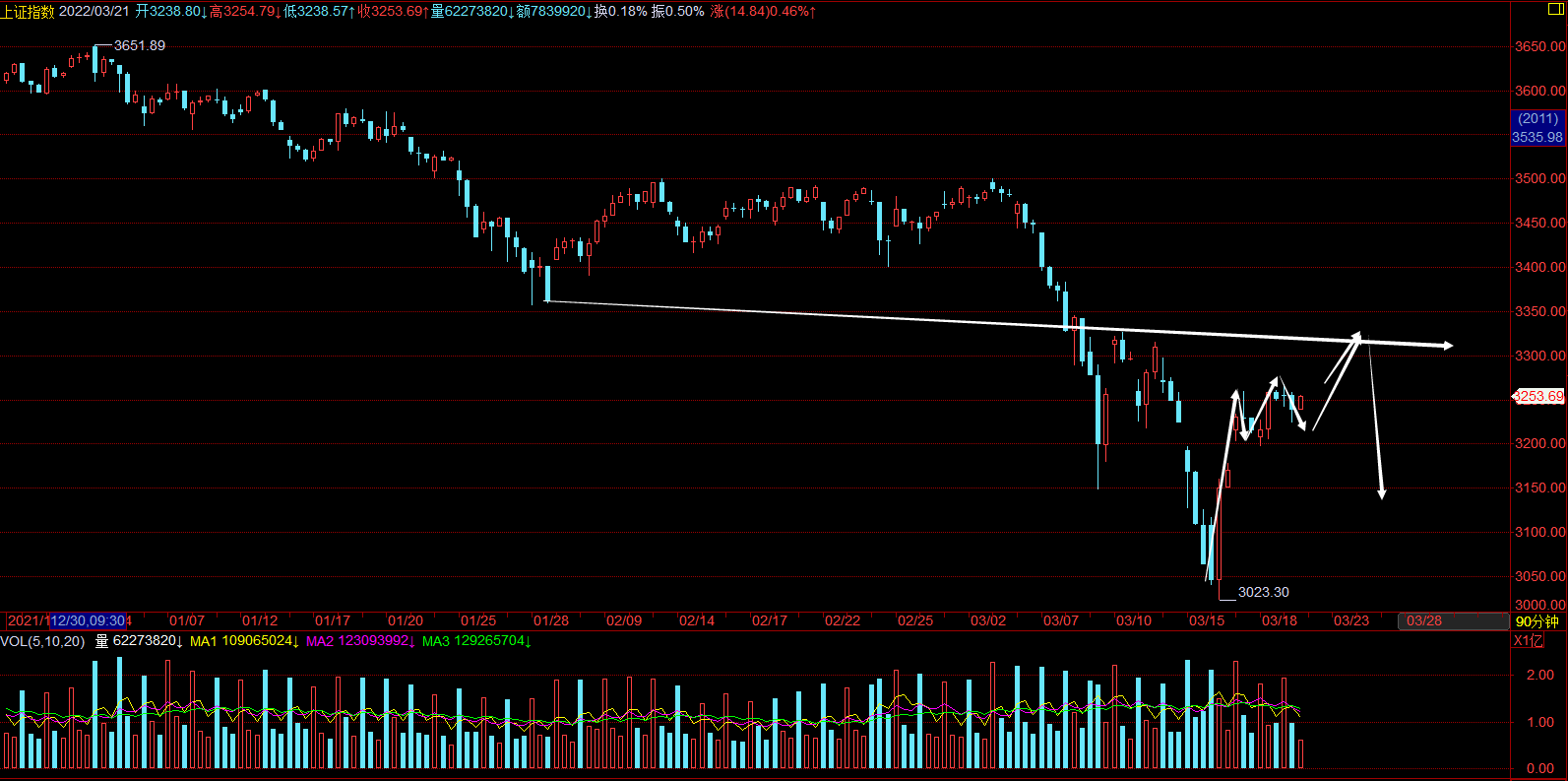Click the 3000.00 price axis label
The width and height of the screenshot is (1568, 781).
(x=1539, y=605)
